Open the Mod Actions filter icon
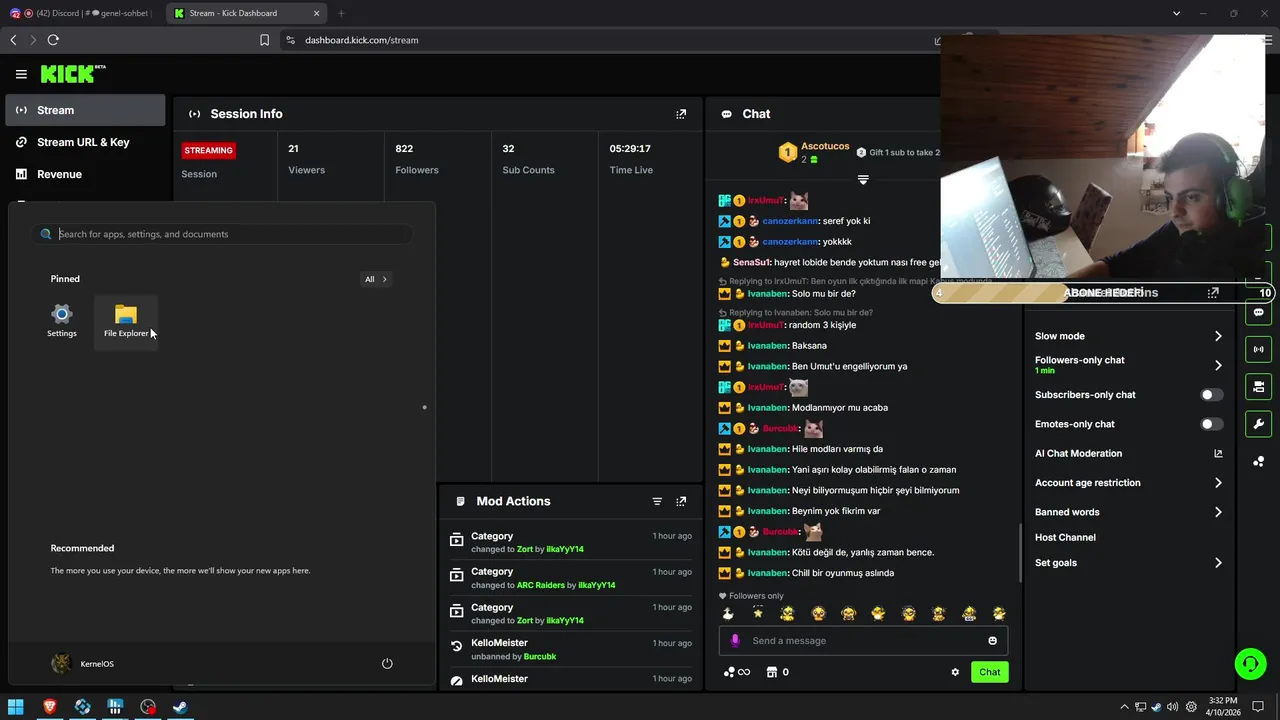Viewport: 1280px width, 720px height. (657, 501)
